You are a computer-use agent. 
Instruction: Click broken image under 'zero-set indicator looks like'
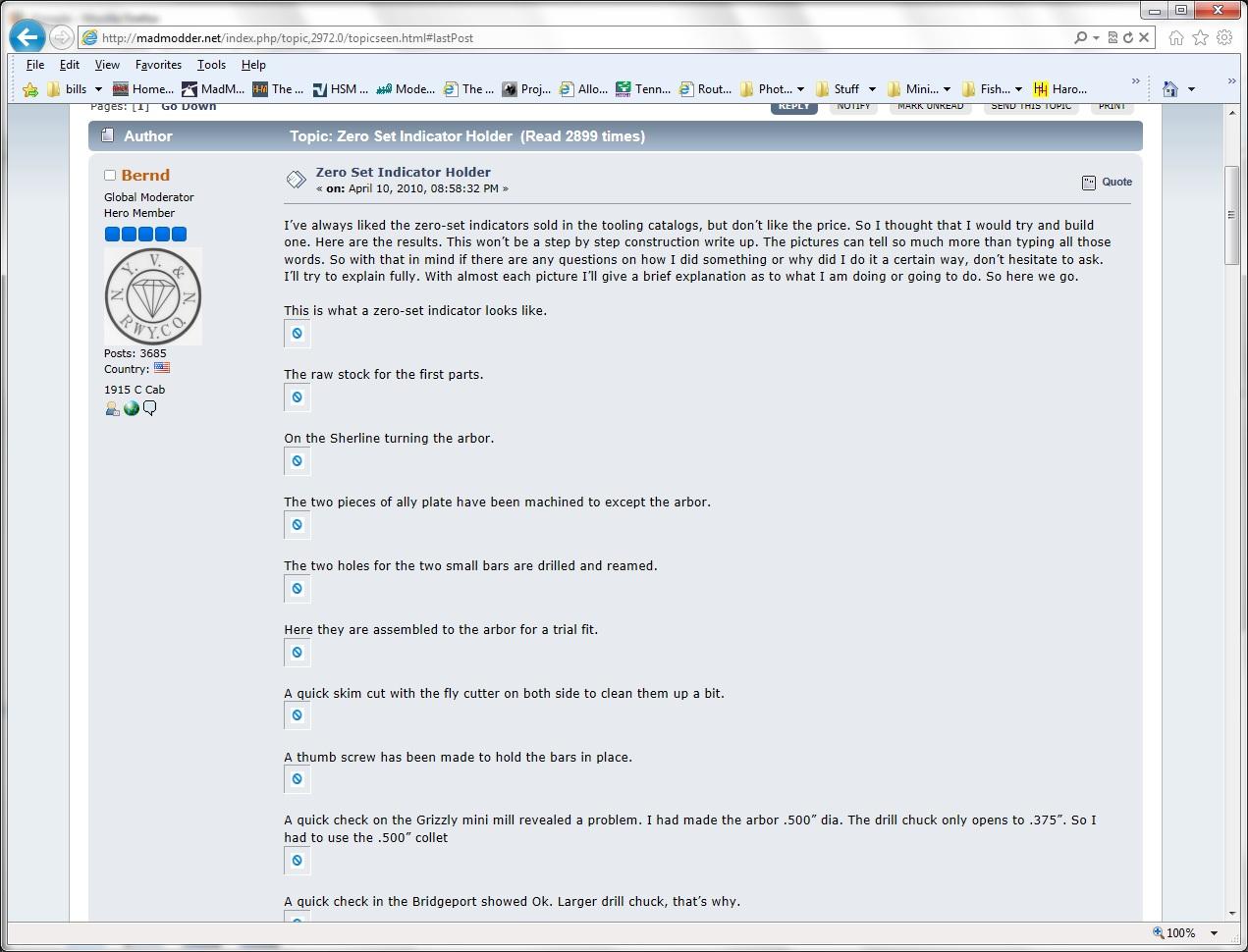pos(298,334)
